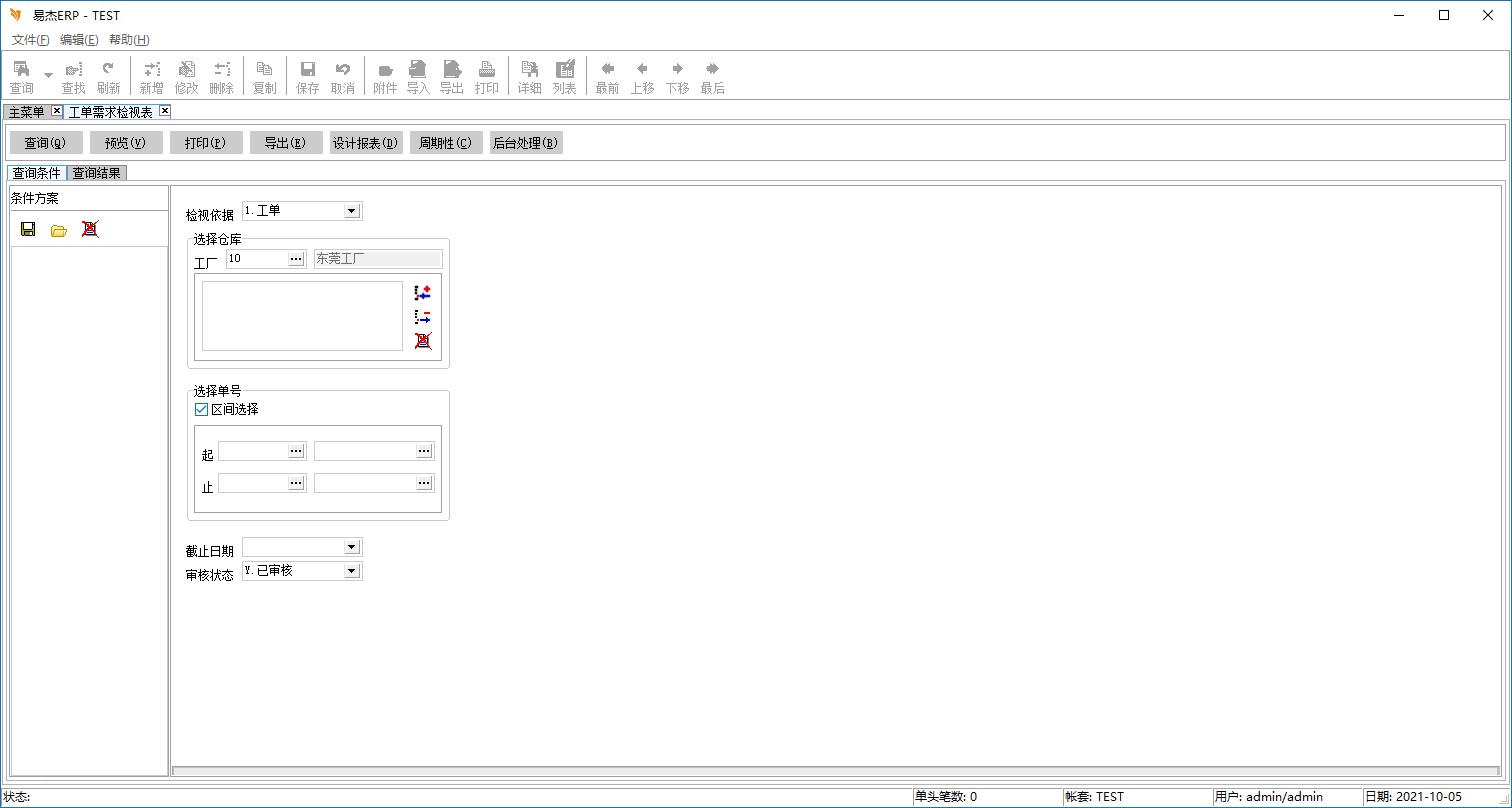
Task: Click the 导出 toolbar icon
Action: click(452, 77)
